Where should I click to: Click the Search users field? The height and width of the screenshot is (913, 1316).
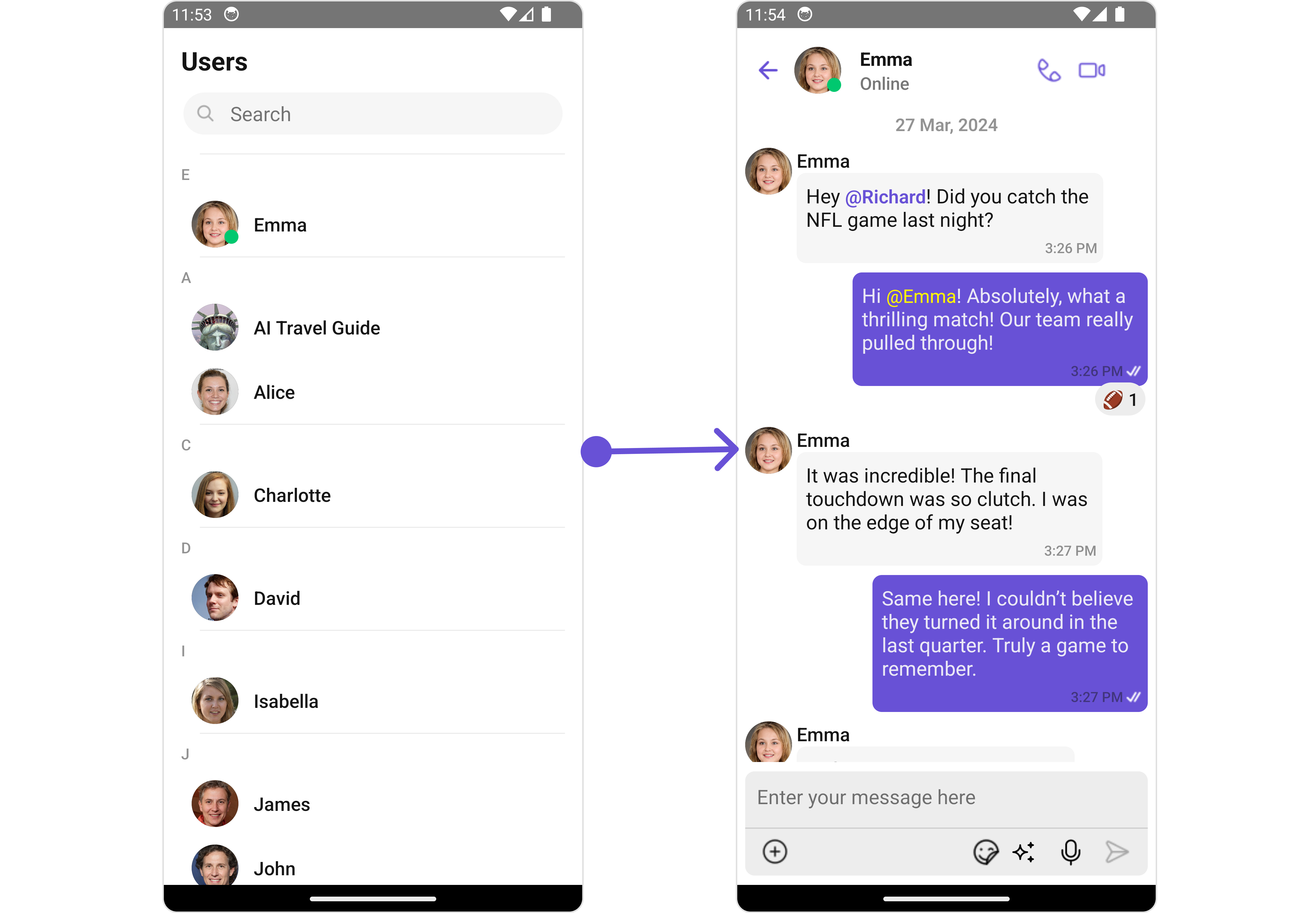[373, 114]
